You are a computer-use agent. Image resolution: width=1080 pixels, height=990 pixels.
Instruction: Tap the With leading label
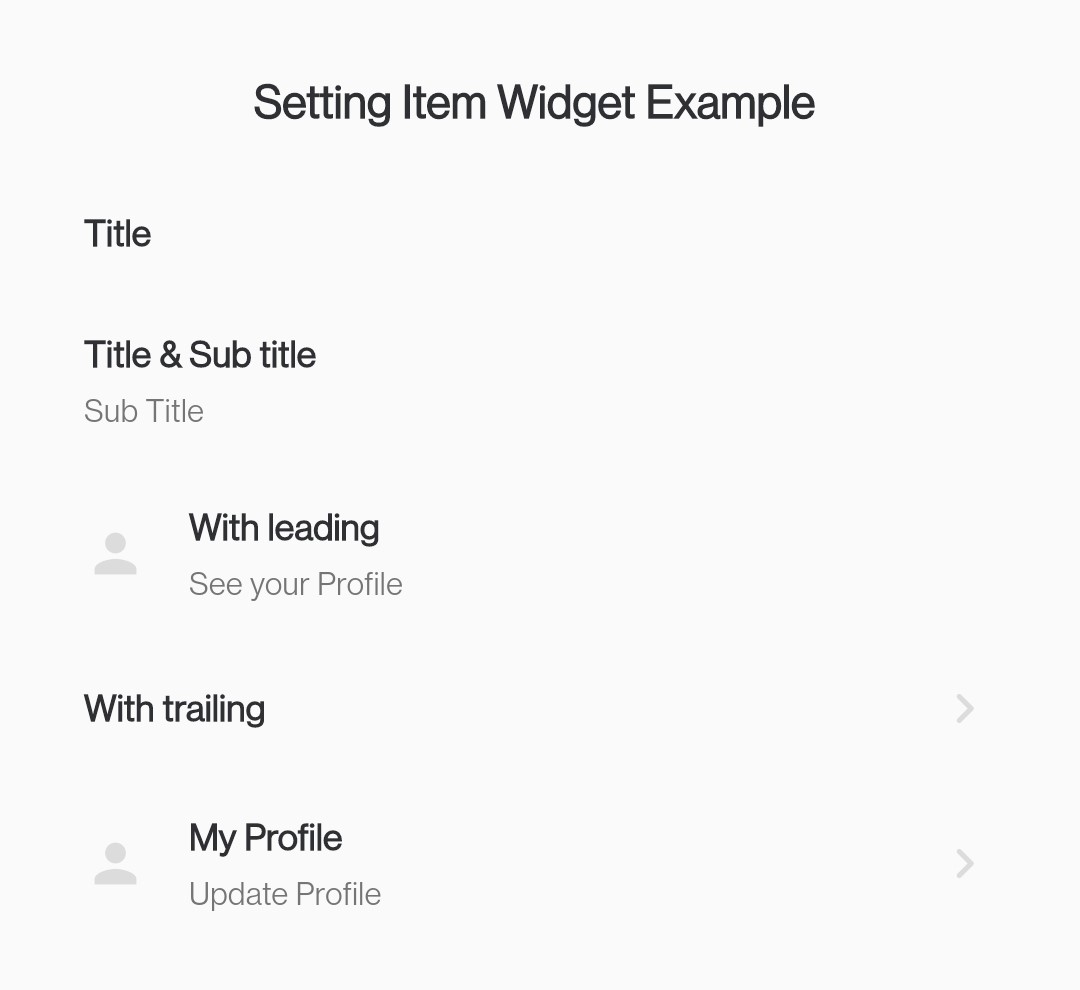[284, 528]
